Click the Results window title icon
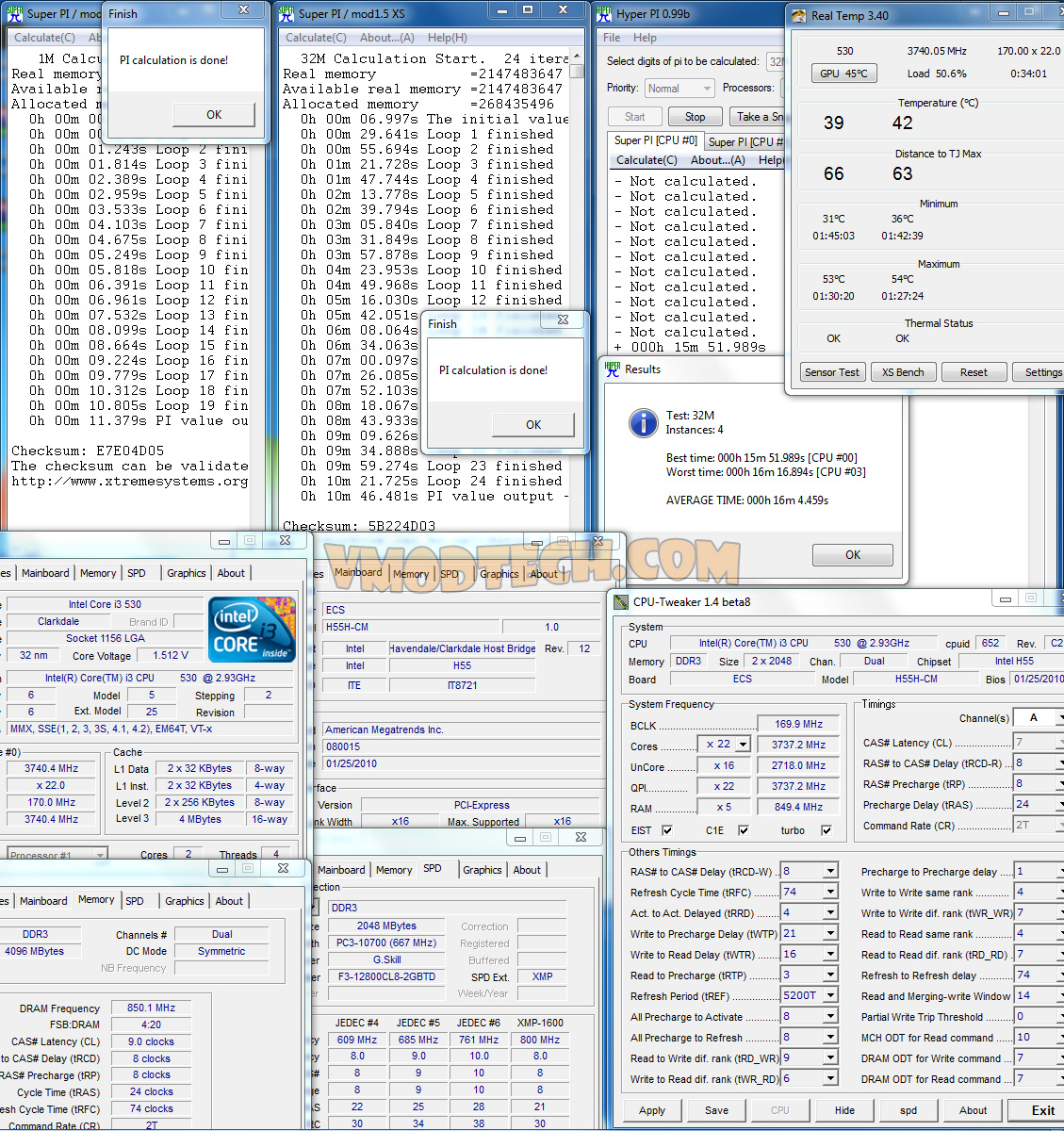 613,369
